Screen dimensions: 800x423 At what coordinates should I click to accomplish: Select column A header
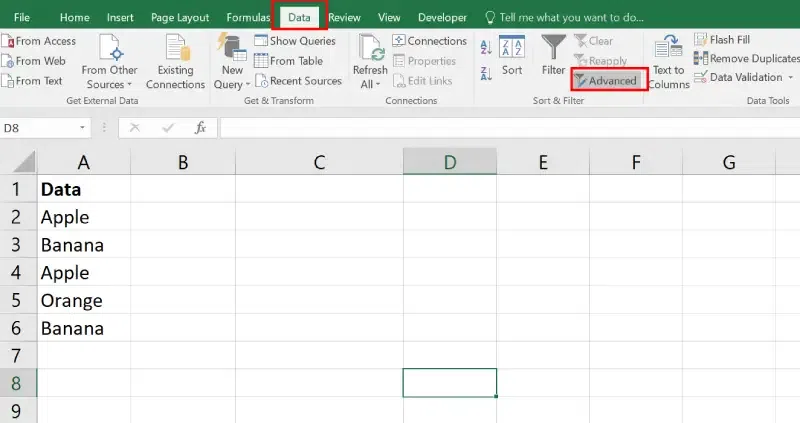(84, 162)
